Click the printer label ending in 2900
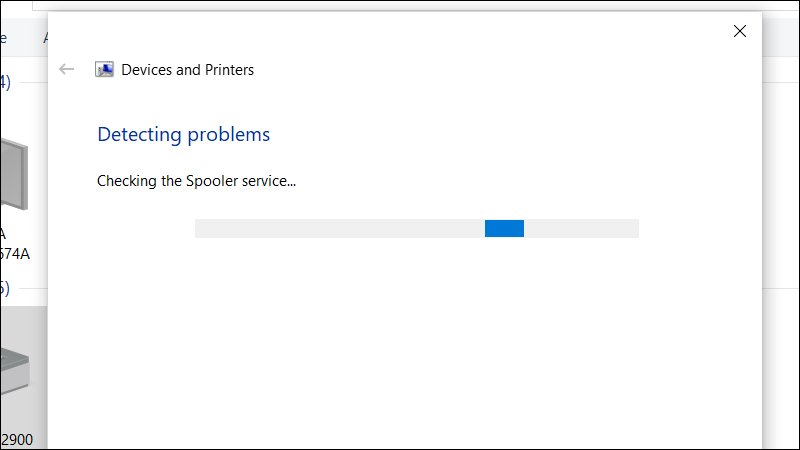Image resolution: width=800 pixels, height=450 pixels. click(15, 440)
